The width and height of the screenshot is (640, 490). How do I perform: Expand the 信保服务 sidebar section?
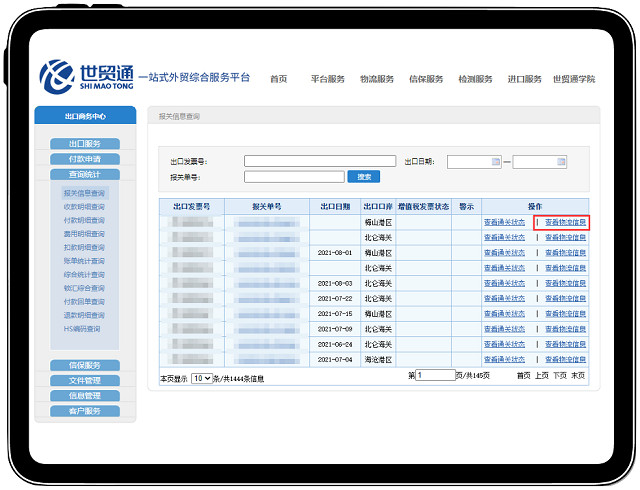tap(84, 365)
